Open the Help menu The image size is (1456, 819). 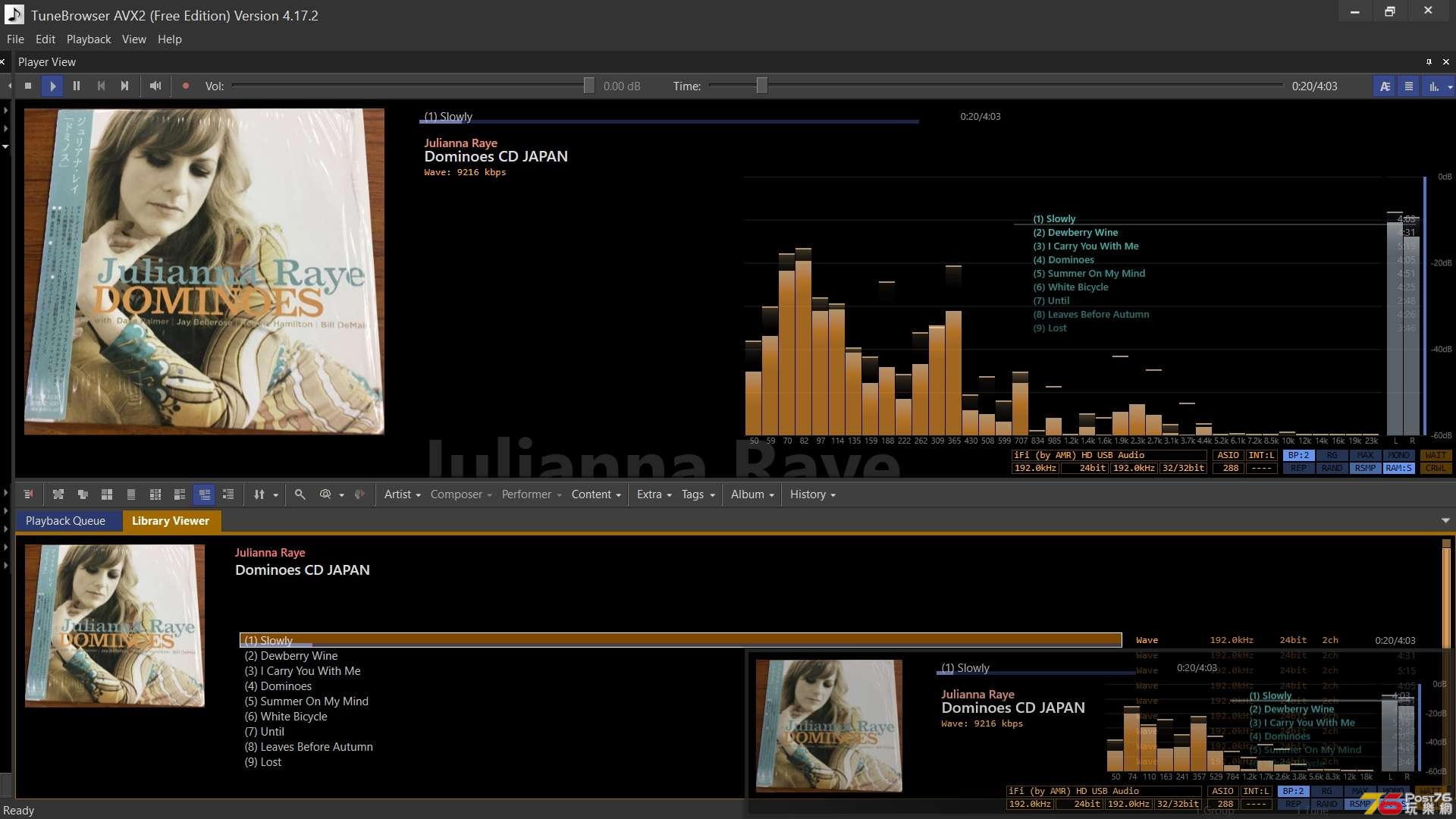click(x=170, y=39)
